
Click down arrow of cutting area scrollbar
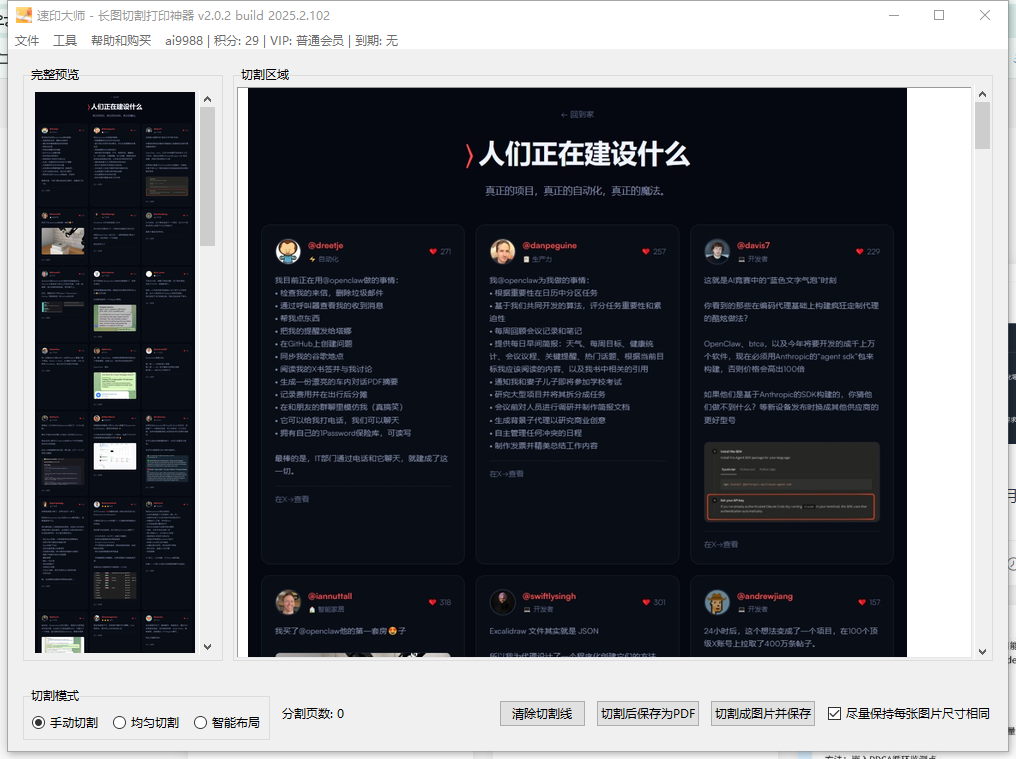click(x=982, y=651)
